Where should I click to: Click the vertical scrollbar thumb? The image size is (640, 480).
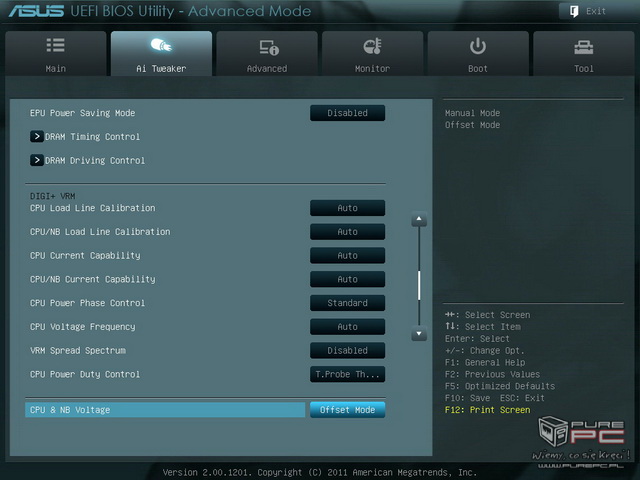(419, 285)
